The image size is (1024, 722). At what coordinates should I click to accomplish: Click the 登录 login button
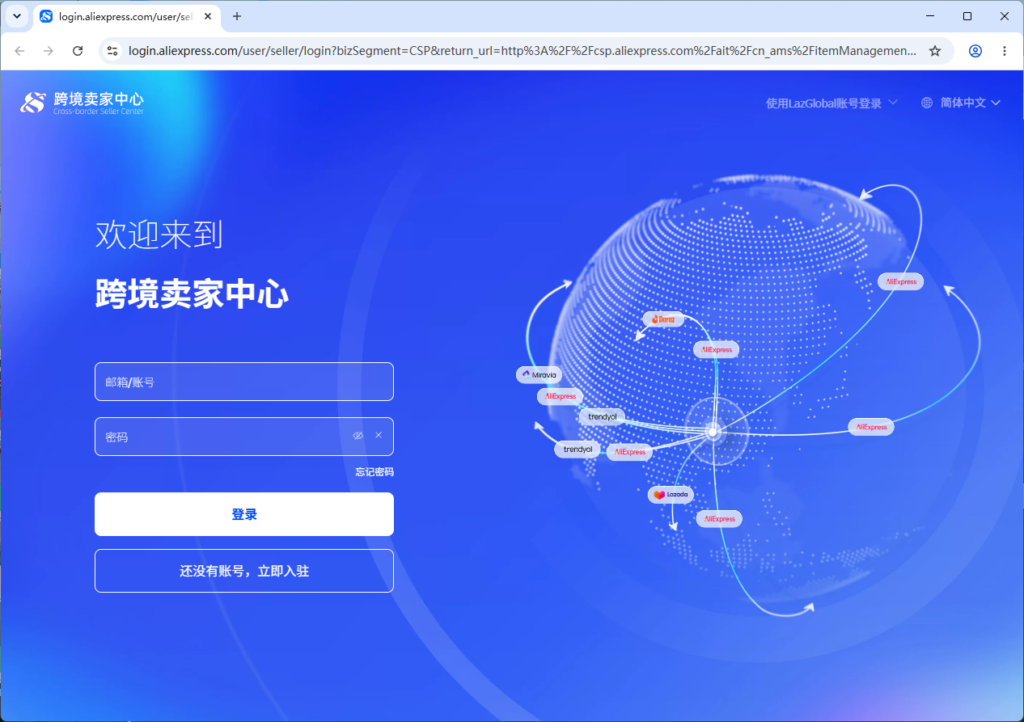click(244, 514)
